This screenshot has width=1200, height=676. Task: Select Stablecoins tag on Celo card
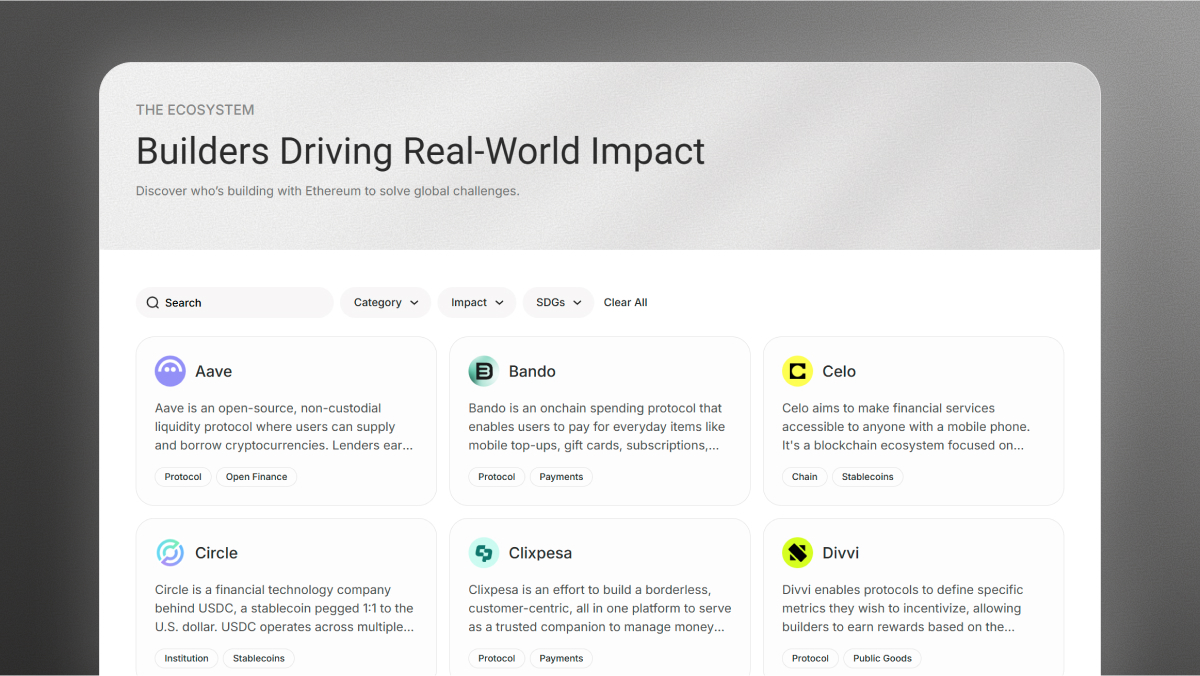pyautogui.click(x=868, y=477)
